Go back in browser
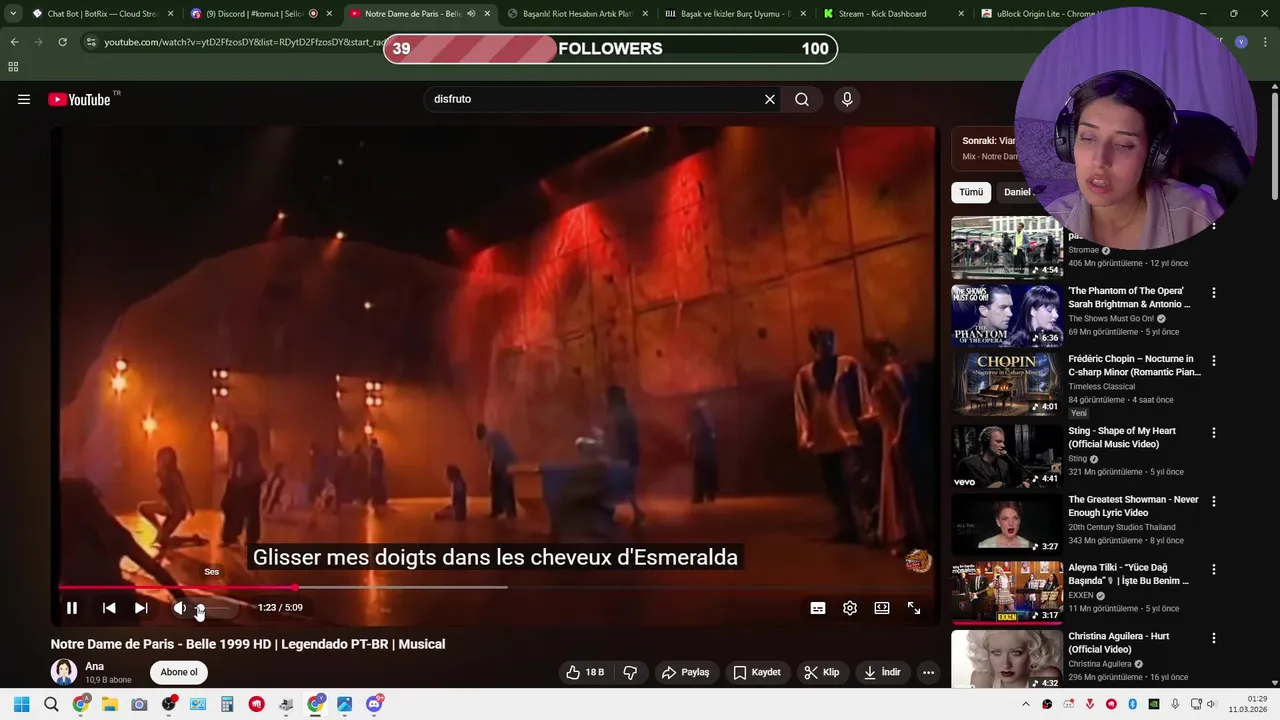 pyautogui.click(x=14, y=42)
